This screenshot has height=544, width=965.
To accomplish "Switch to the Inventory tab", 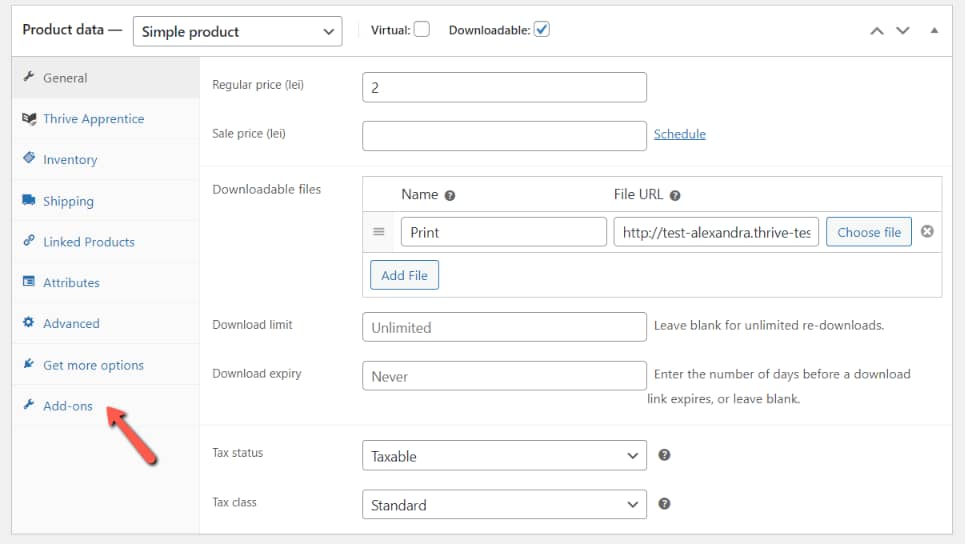I will [69, 160].
